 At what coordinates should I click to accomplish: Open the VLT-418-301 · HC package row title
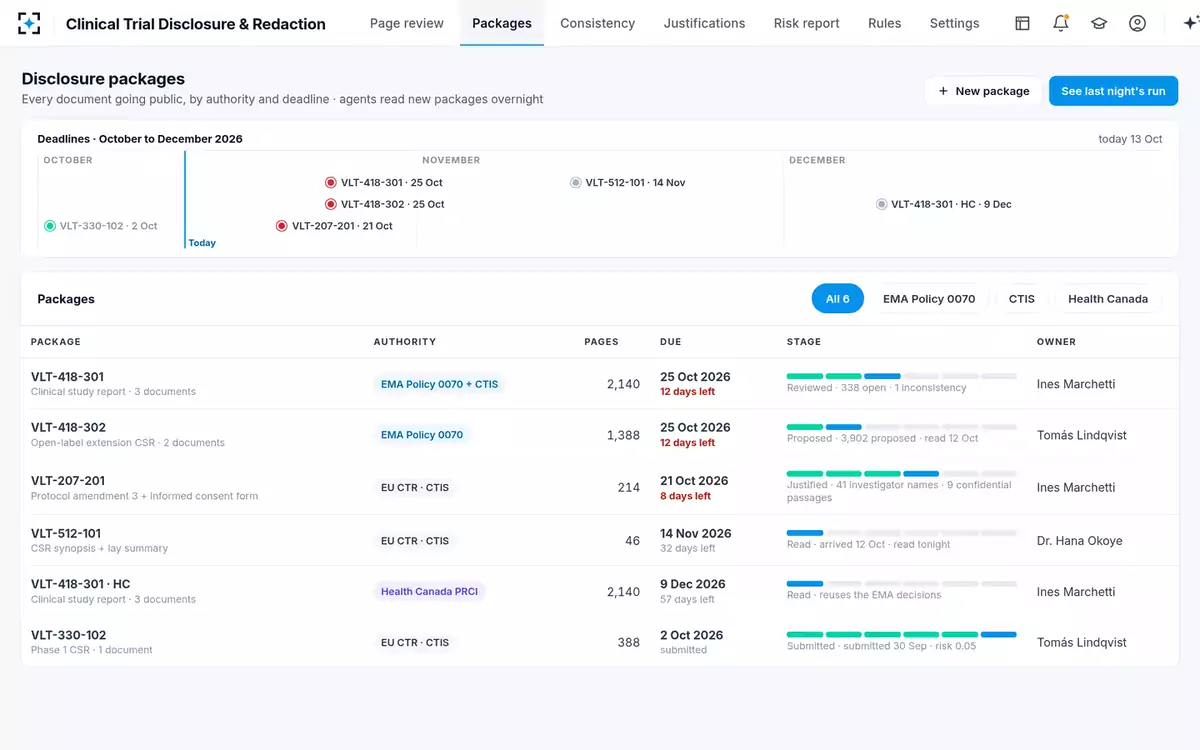81,584
